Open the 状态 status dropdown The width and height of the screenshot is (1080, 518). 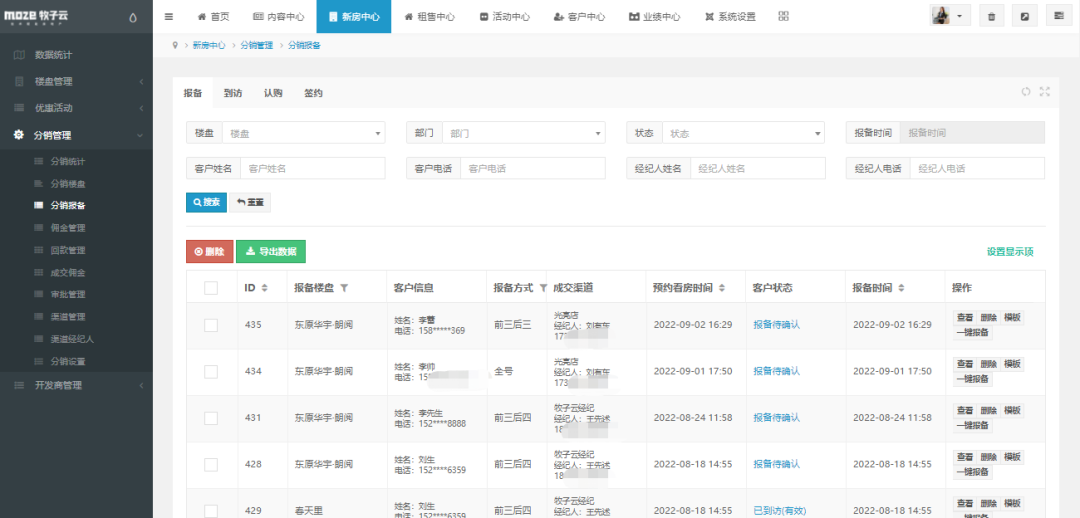(743, 133)
